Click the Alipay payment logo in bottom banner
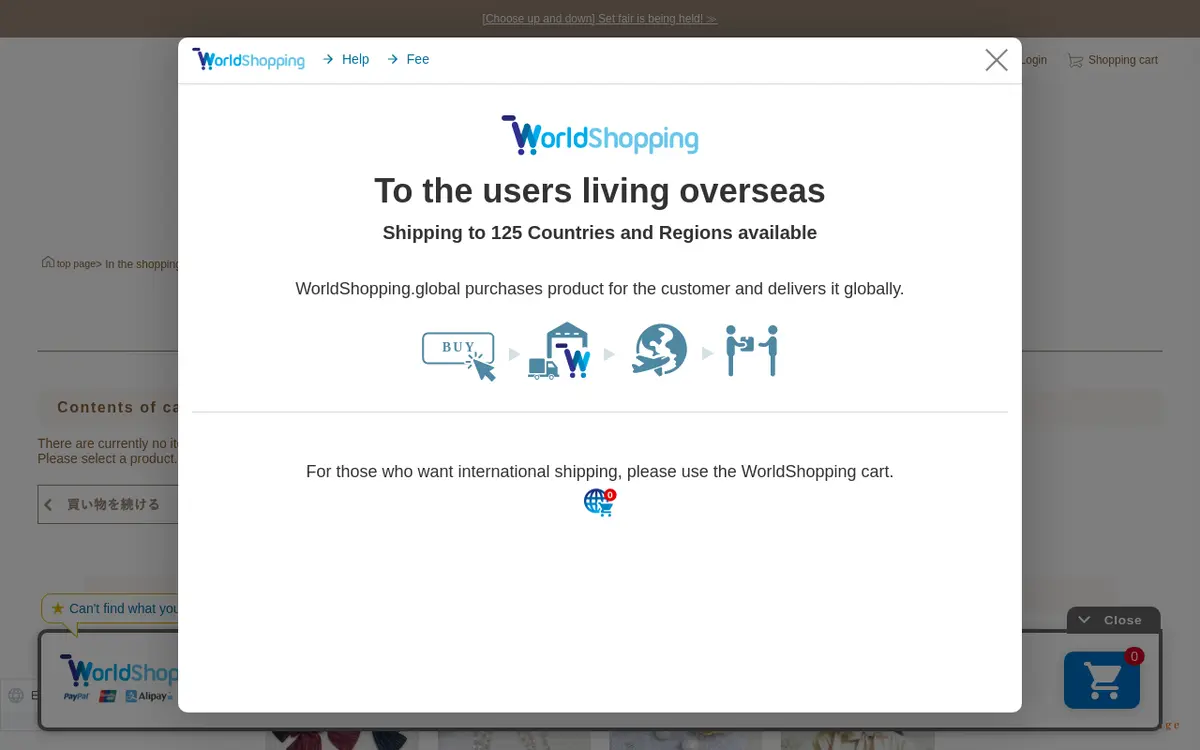 (148, 696)
